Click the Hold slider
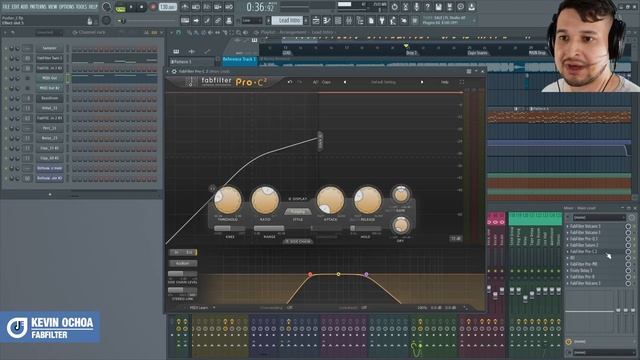The height and width of the screenshot is (360, 640). (x=365, y=229)
